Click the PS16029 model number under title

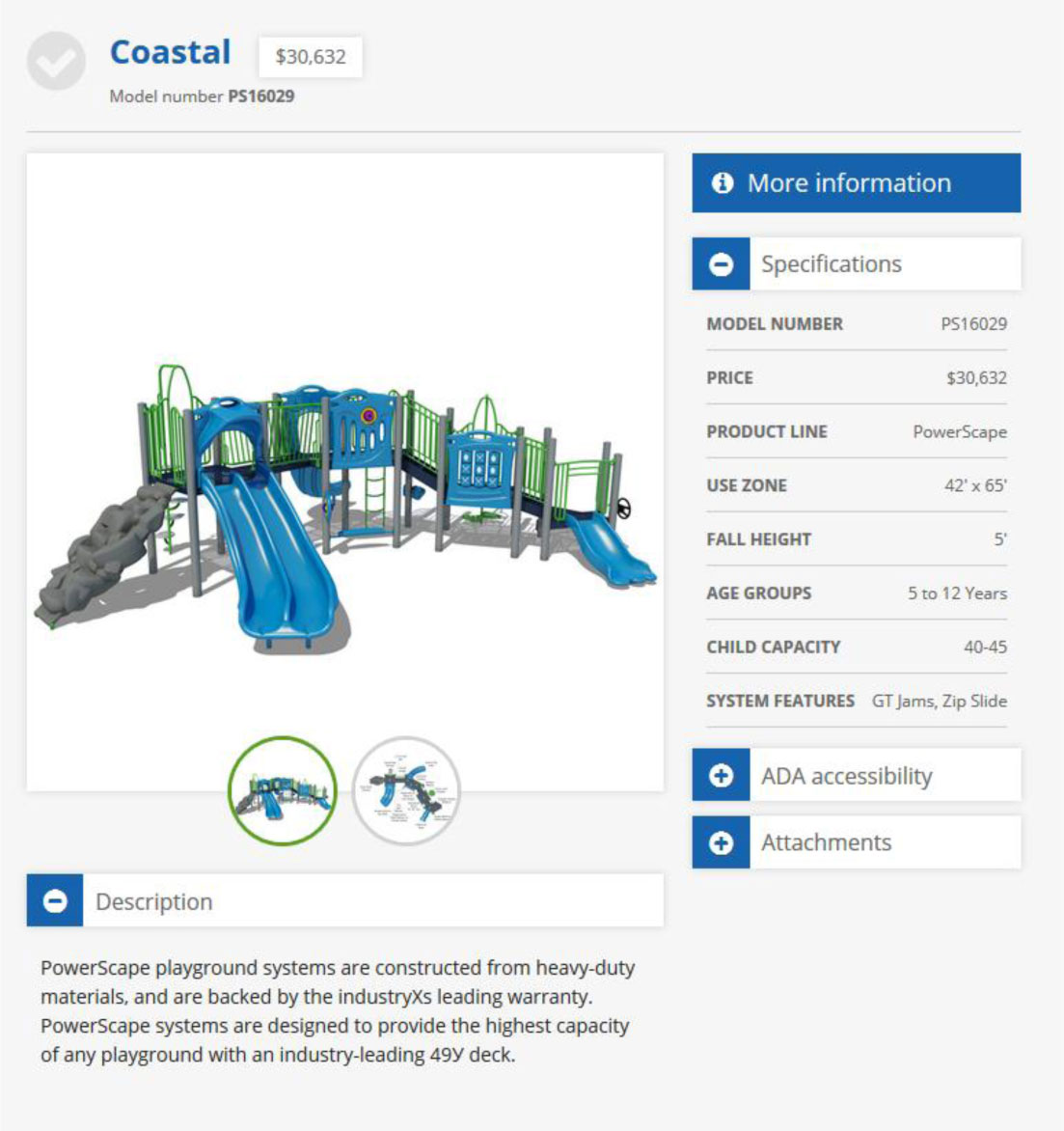pos(260,97)
